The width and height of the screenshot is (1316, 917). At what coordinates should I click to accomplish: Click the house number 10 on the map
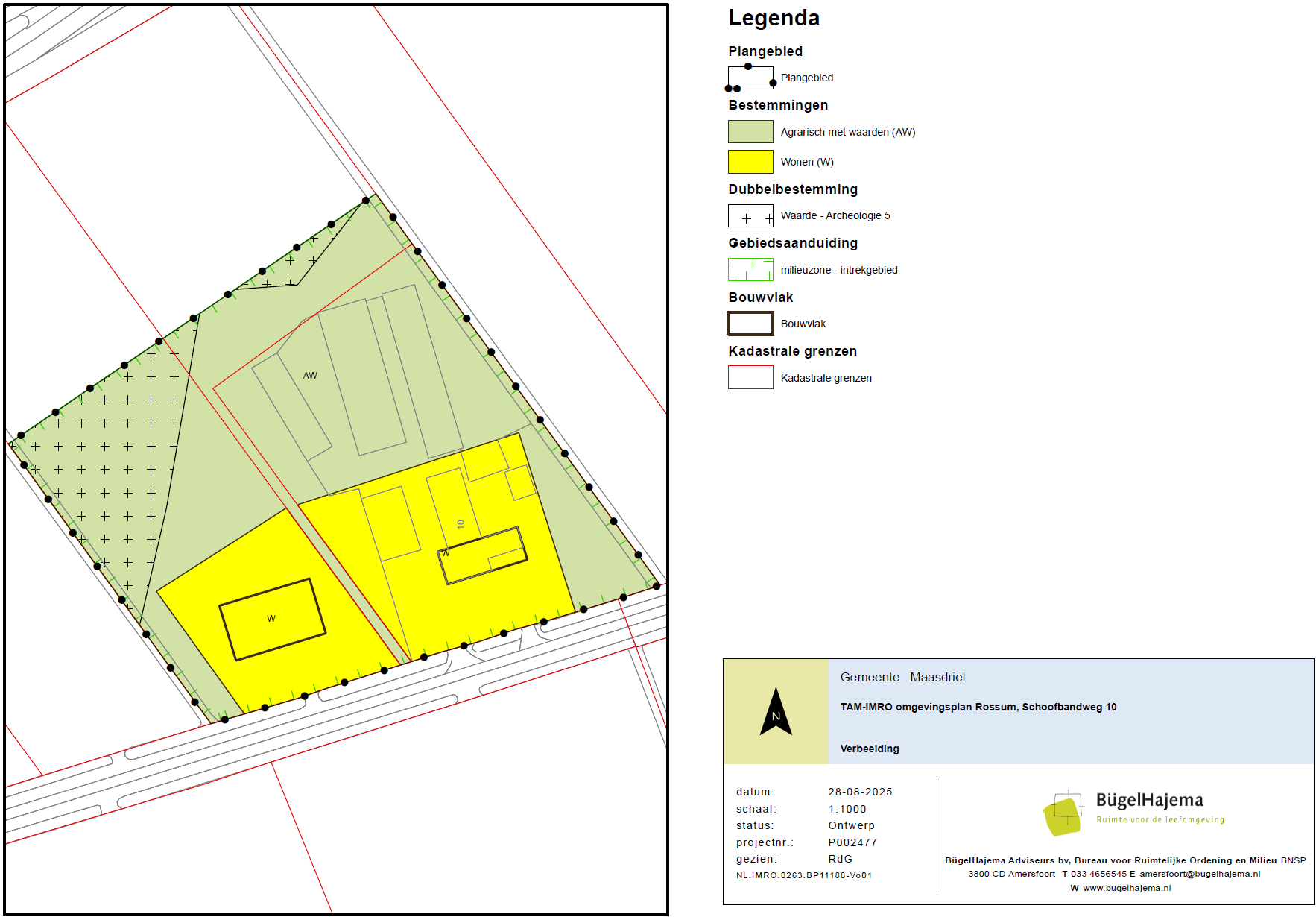pyautogui.click(x=461, y=524)
